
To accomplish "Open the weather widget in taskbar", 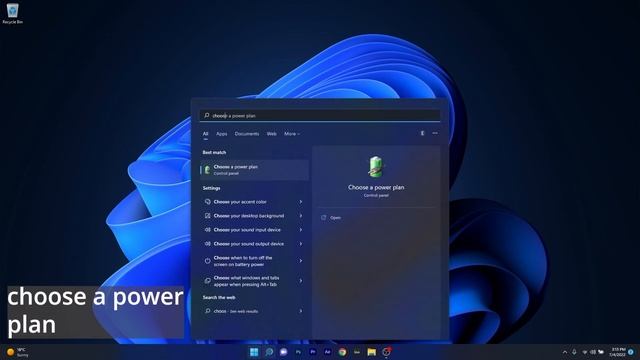I will tap(17, 352).
